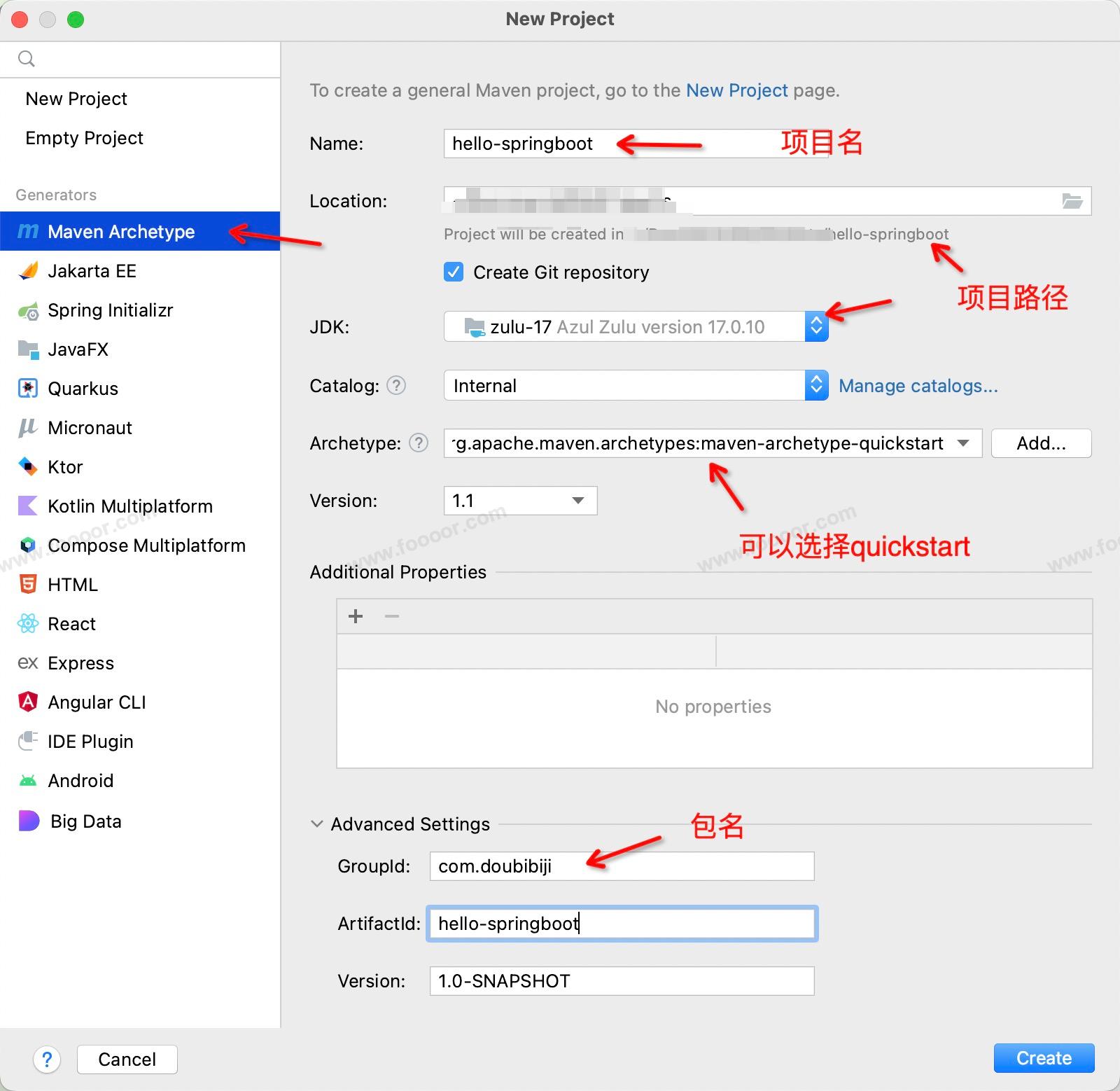Choose the Kotlin Multiplatform generator
Image resolution: width=1120 pixels, height=1091 pixels.
(x=129, y=506)
